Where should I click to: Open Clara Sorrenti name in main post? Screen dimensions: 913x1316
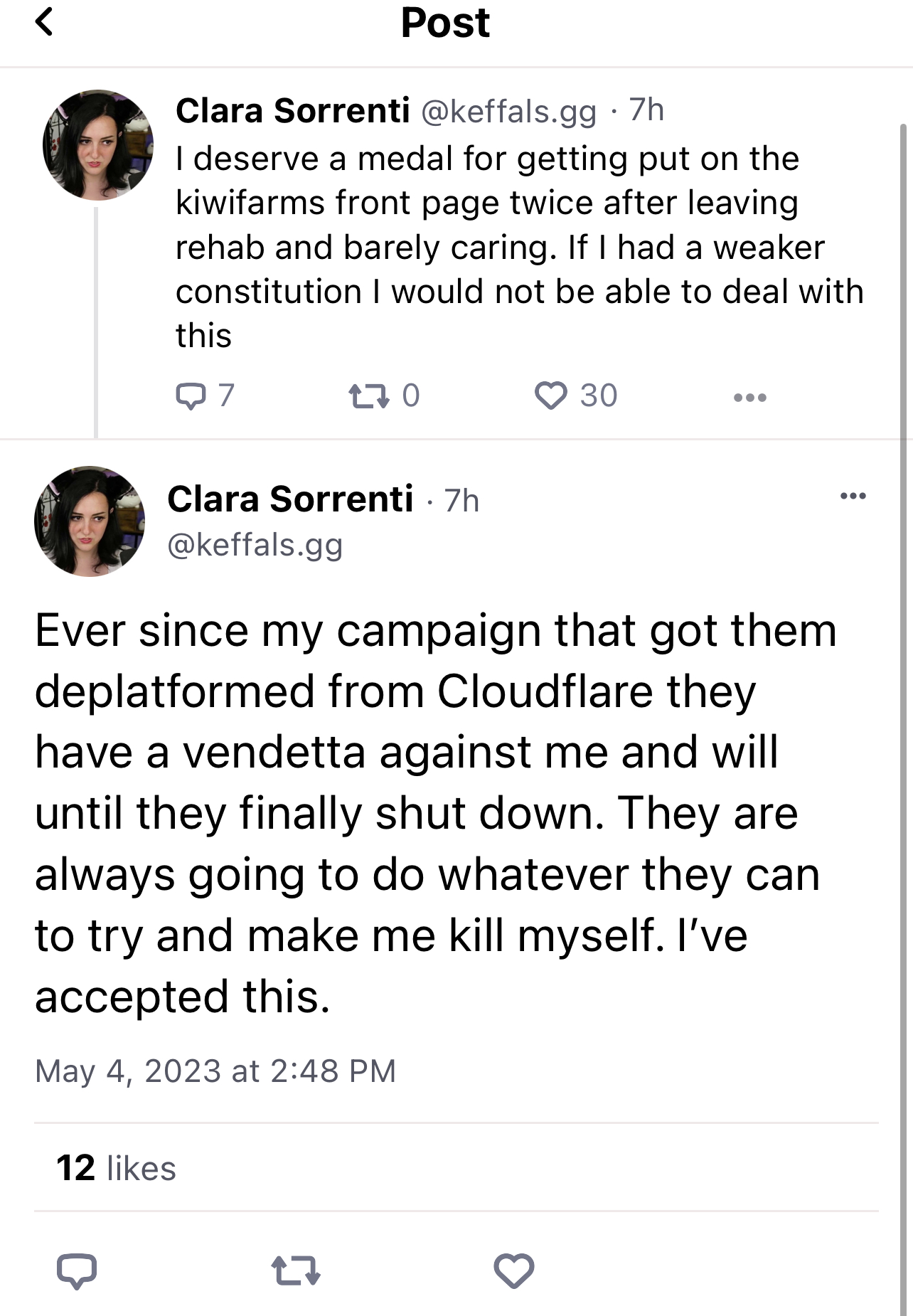[290, 499]
